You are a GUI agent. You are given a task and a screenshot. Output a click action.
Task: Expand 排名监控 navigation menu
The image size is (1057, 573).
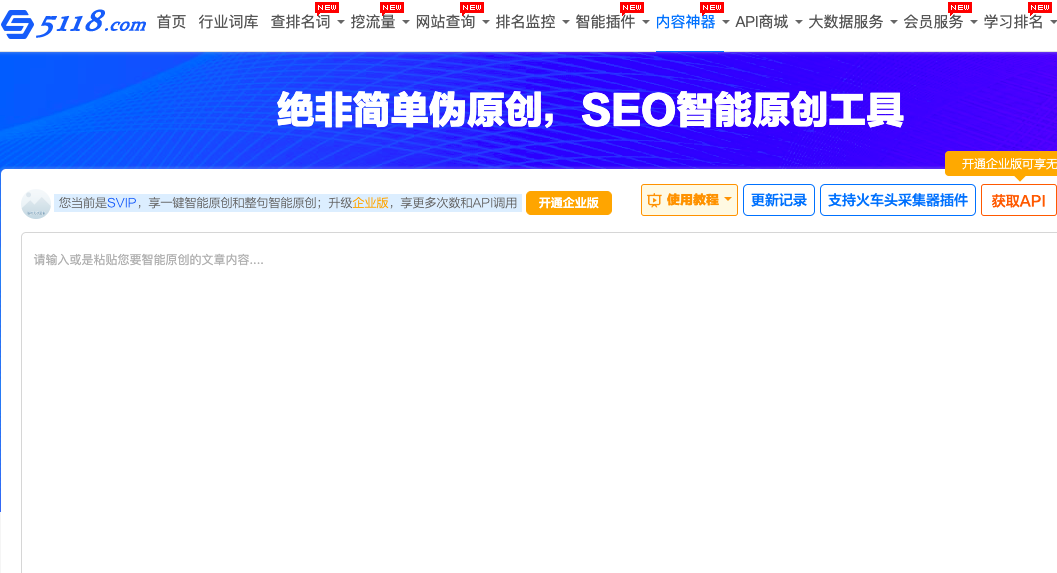tap(532, 22)
